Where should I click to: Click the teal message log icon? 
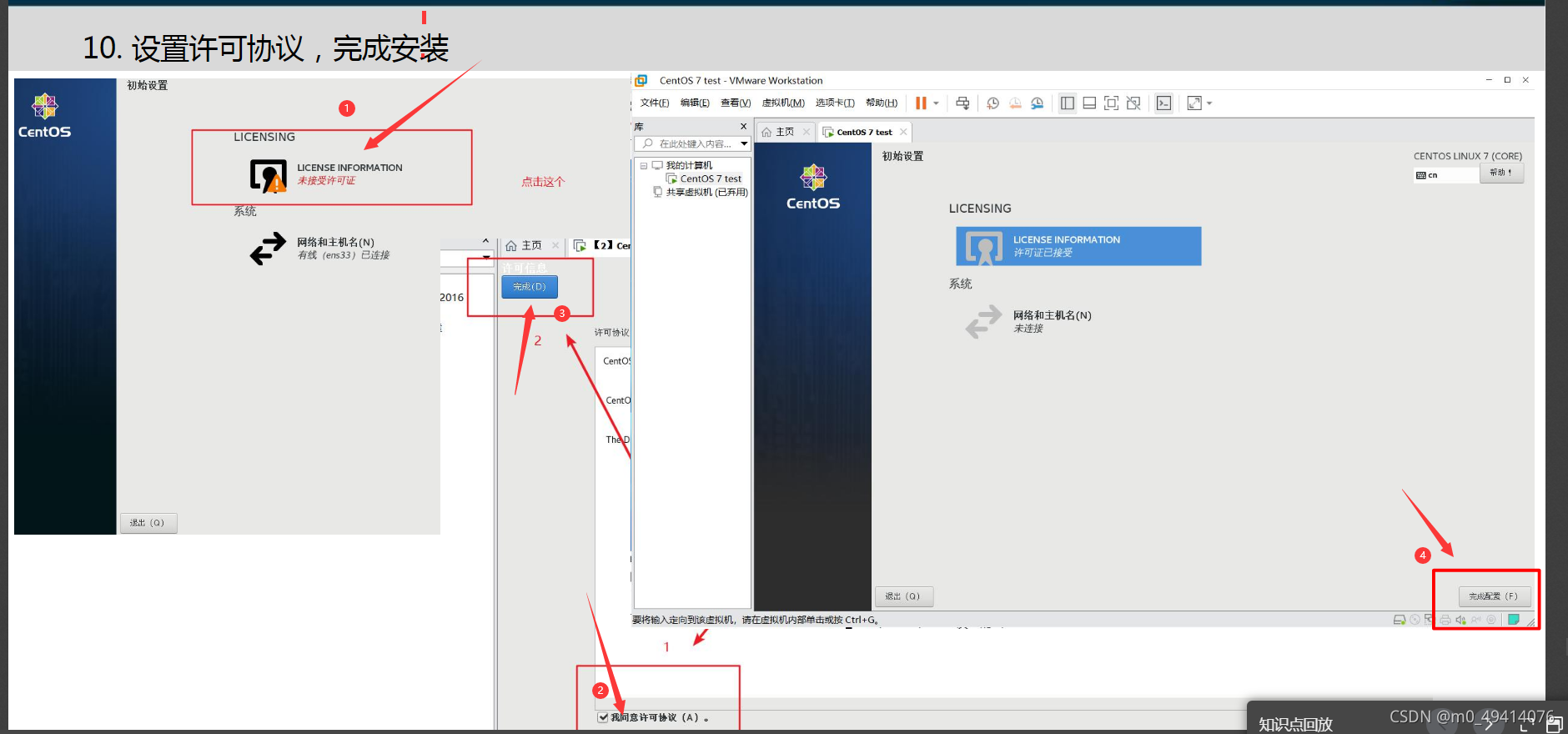(1514, 619)
